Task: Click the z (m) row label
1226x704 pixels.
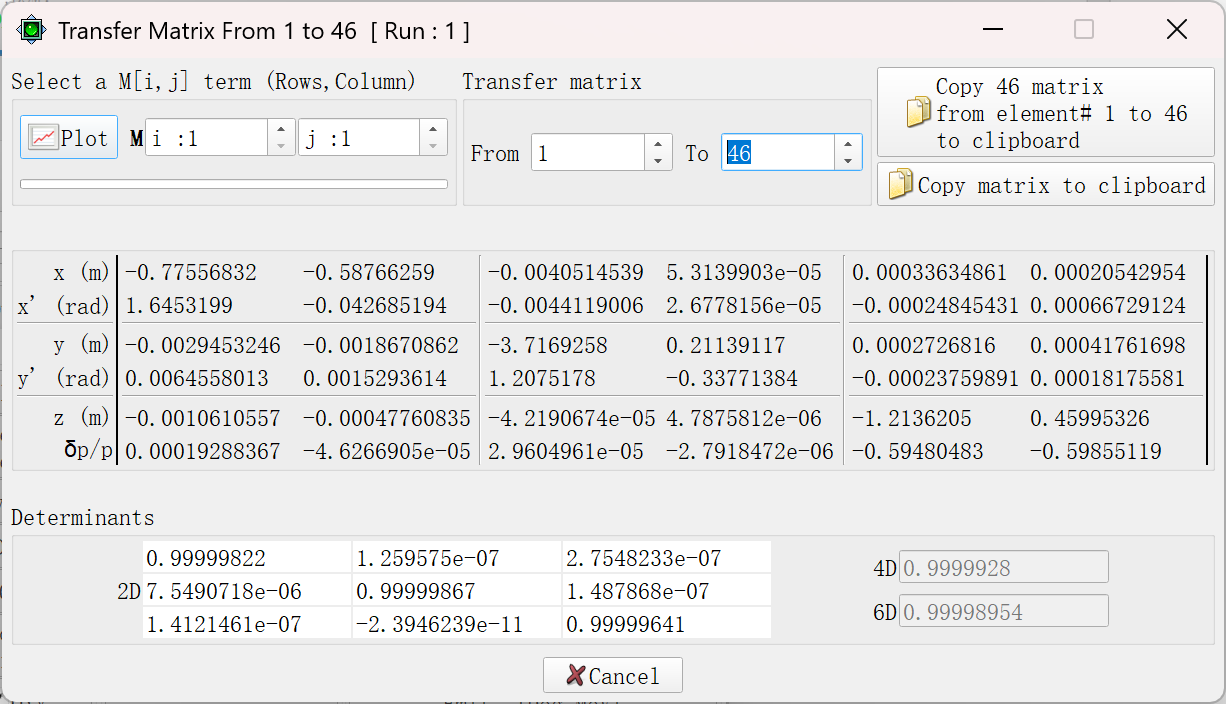Action: tap(82, 418)
